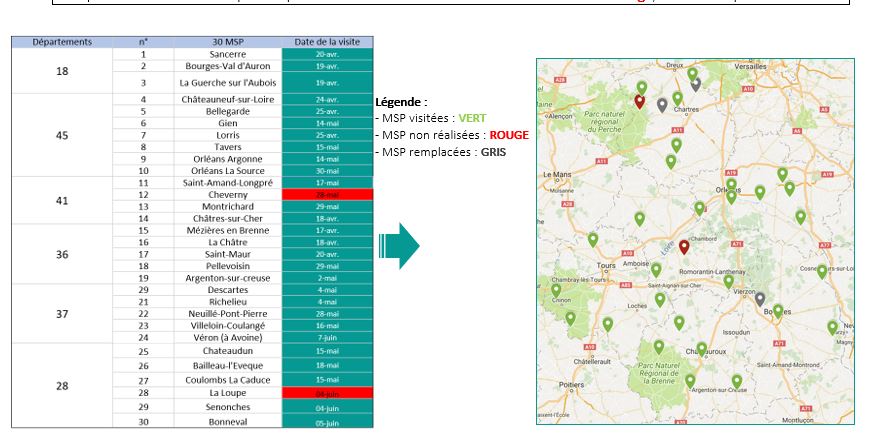This screenshot has height=441, width=869.
Task: Click the 'Date de la visite' header
Action: (327, 42)
